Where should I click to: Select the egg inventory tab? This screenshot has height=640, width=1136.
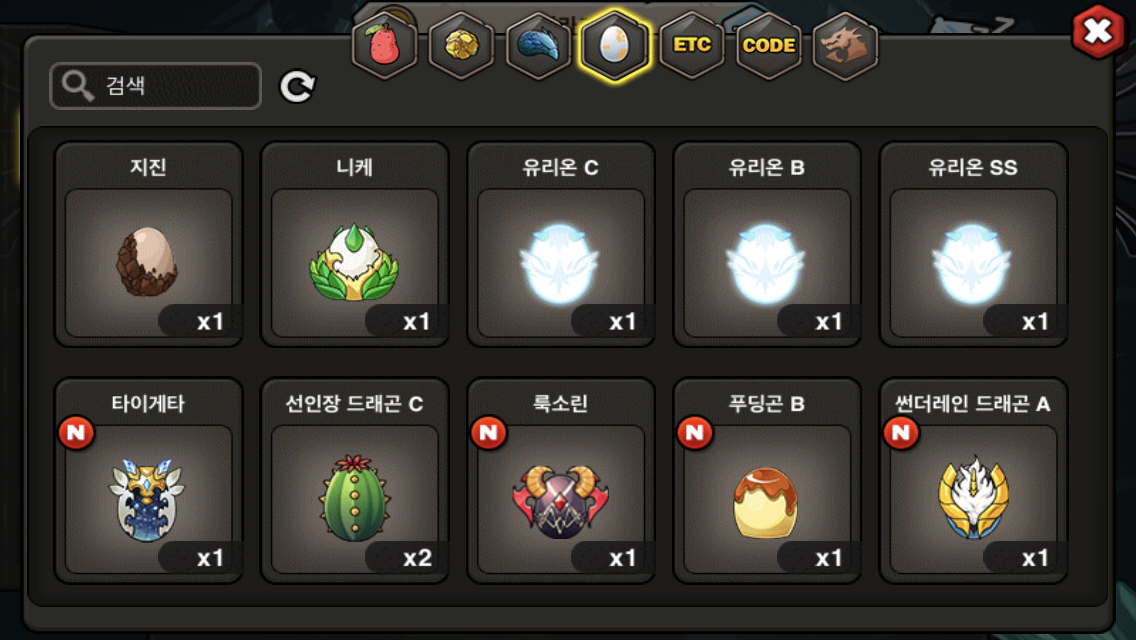(x=614, y=46)
